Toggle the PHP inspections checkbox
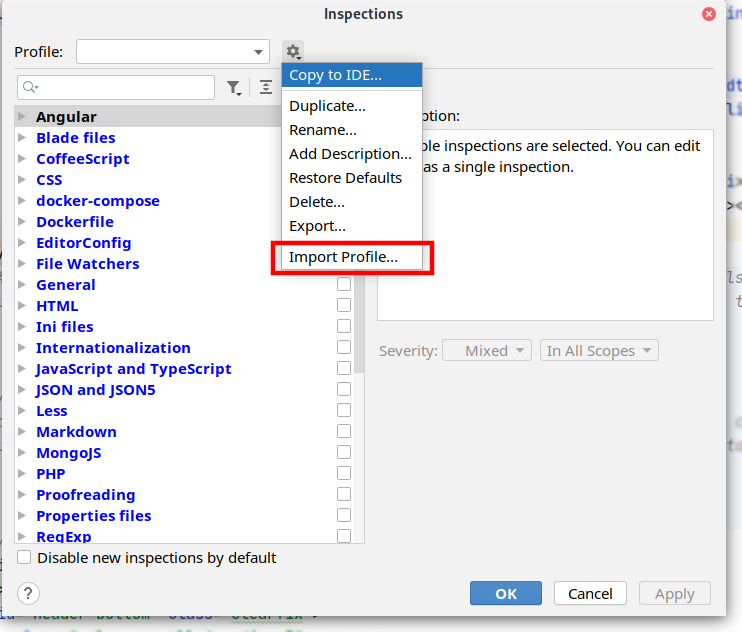742x632 pixels. pos(344,474)
